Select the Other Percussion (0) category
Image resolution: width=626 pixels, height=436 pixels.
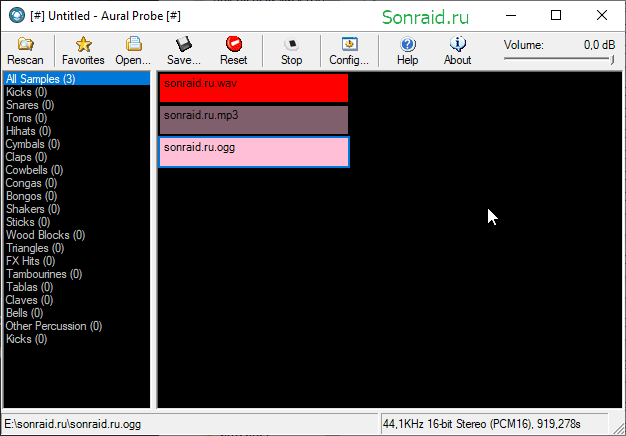(x=77, y=326)
